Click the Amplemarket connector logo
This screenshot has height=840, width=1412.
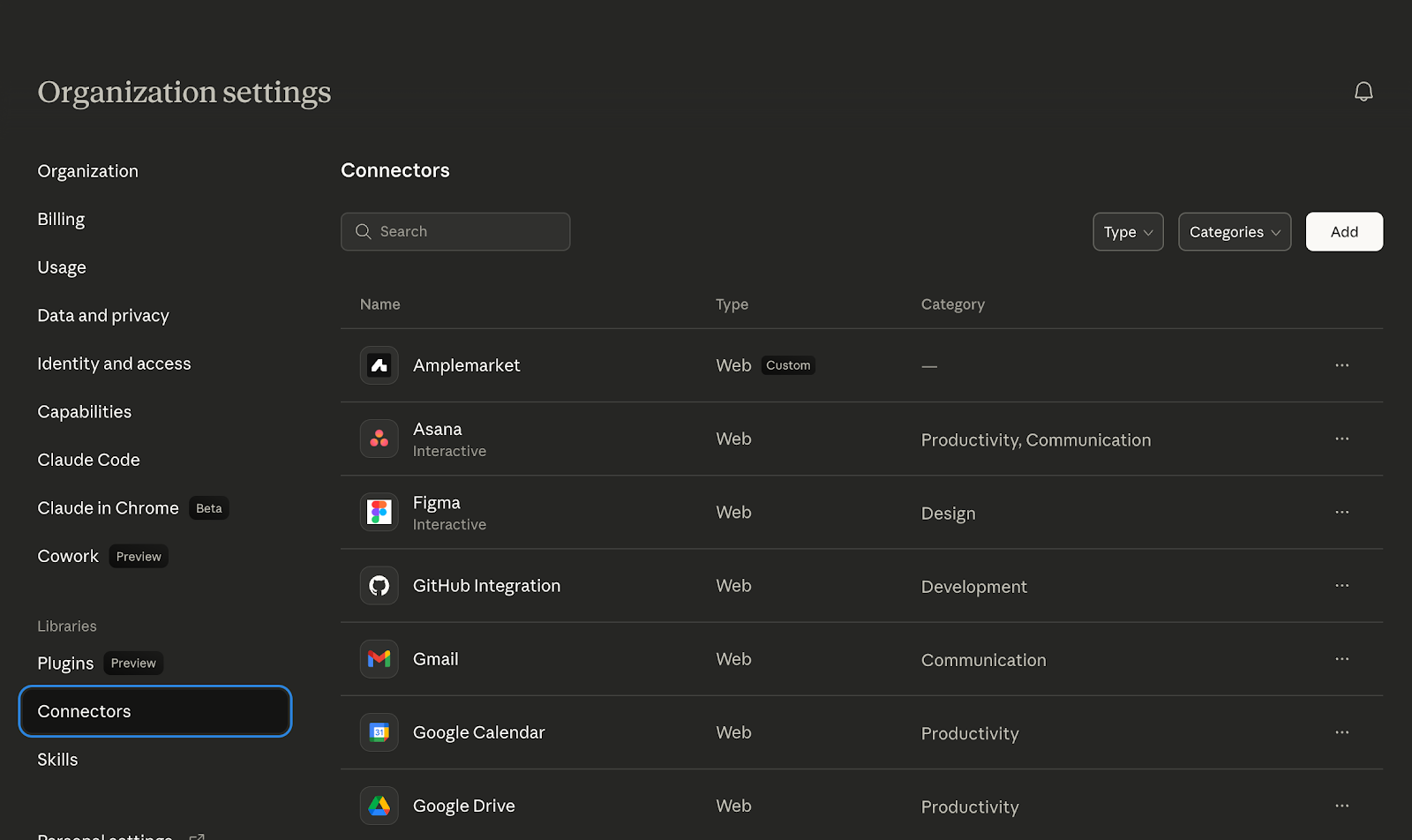point(379,365)
